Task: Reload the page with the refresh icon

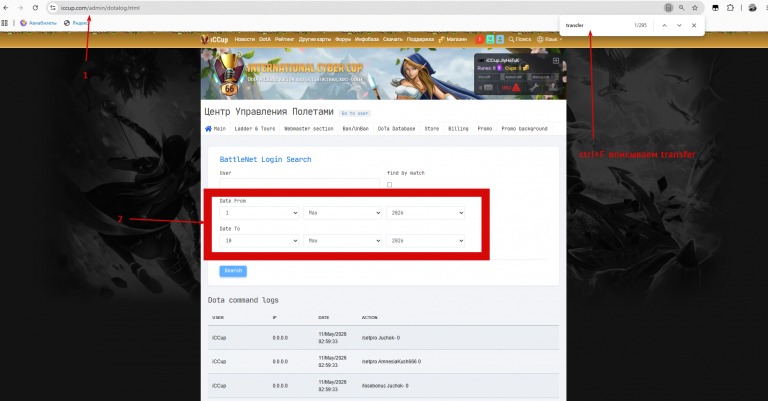Action: click(35, 8)
